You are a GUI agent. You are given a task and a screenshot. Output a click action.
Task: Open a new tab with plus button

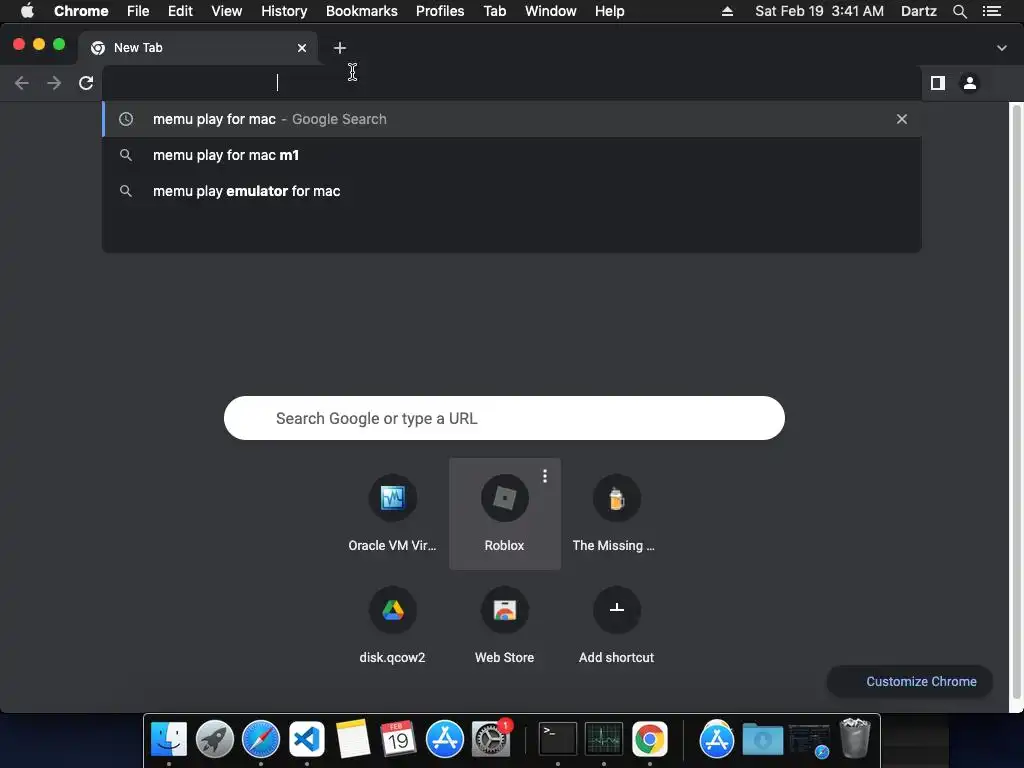[x=340, y=48]
